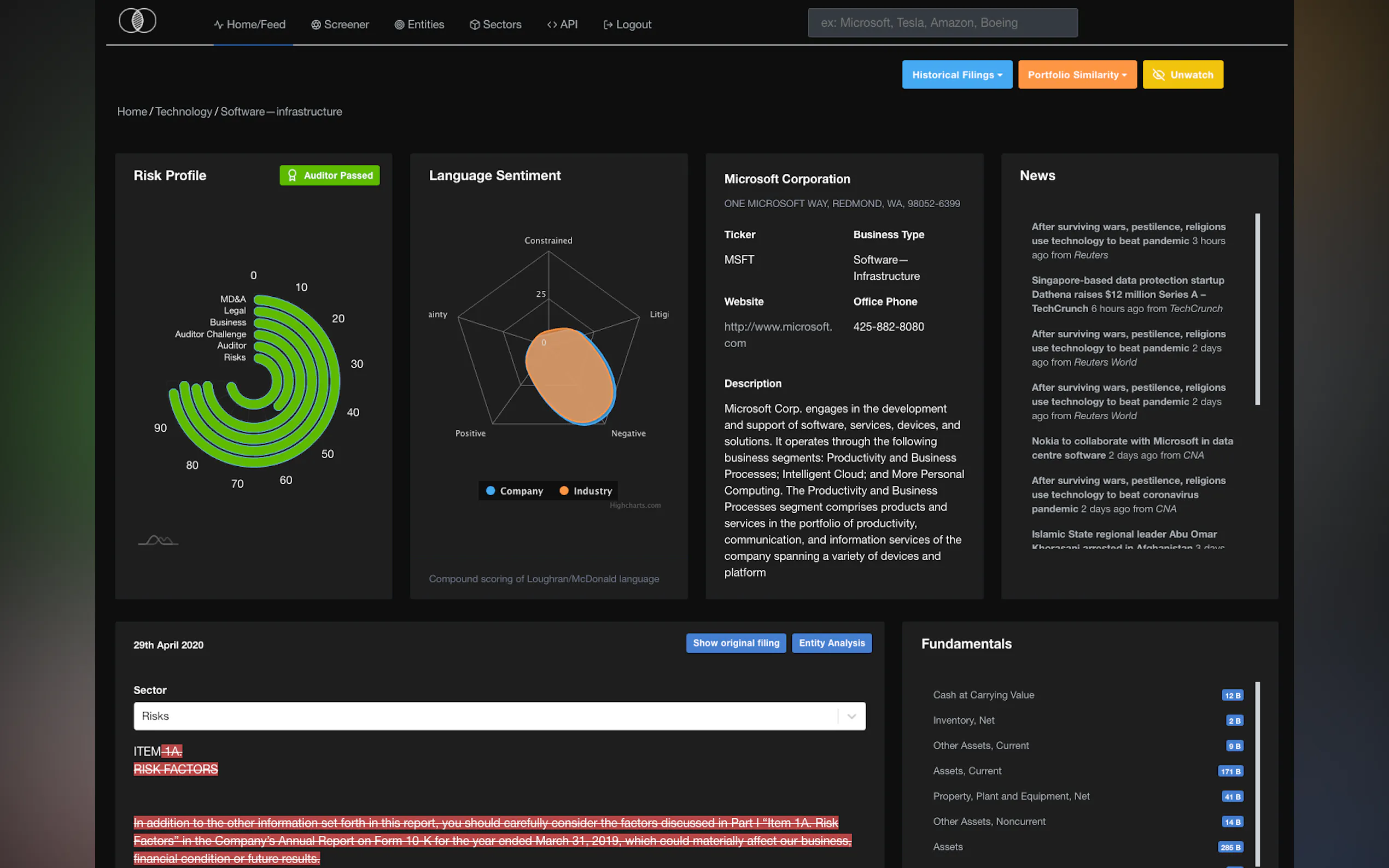Viewport: 1389px width, 868px height.
Task: Toggle the Industry series in sentiment legend
Action: [x=586, y=491]
